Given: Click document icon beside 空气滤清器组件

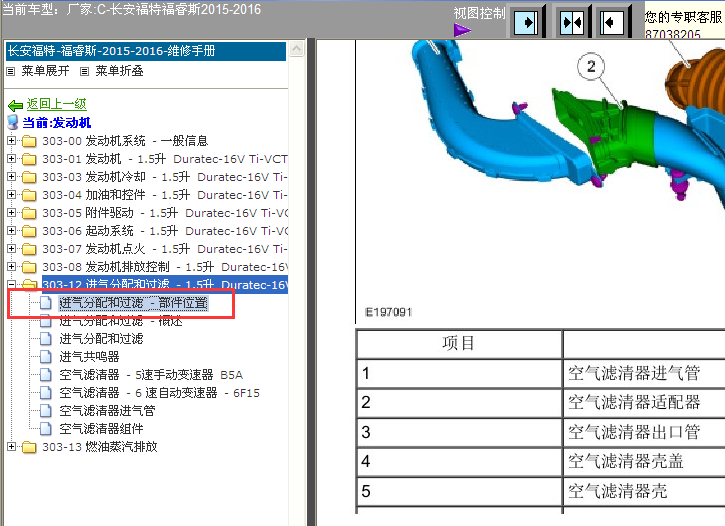Looking at the screenshot, I should 45,428.
